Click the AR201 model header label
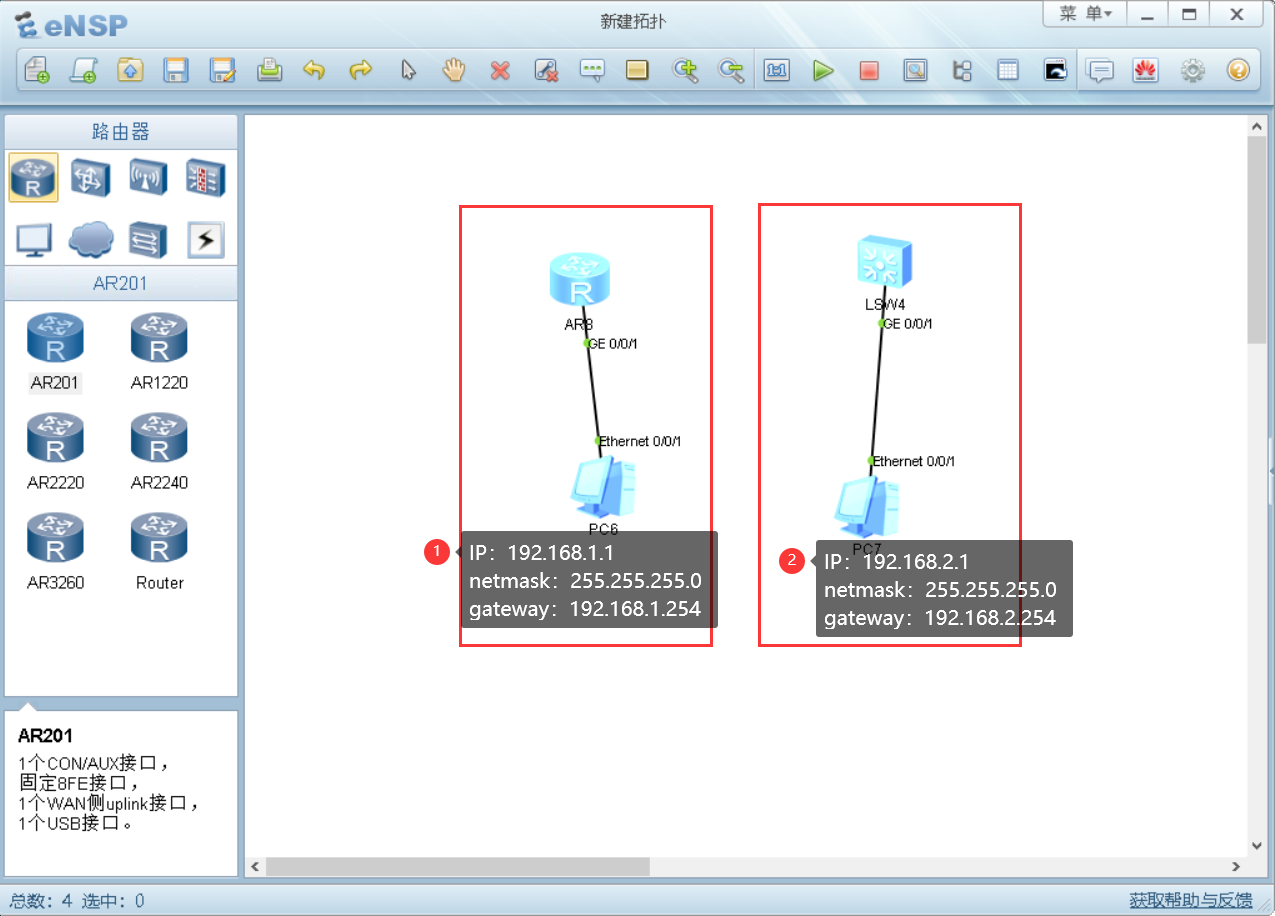The height and width of the screenshot is (916, 1275). 121,283
